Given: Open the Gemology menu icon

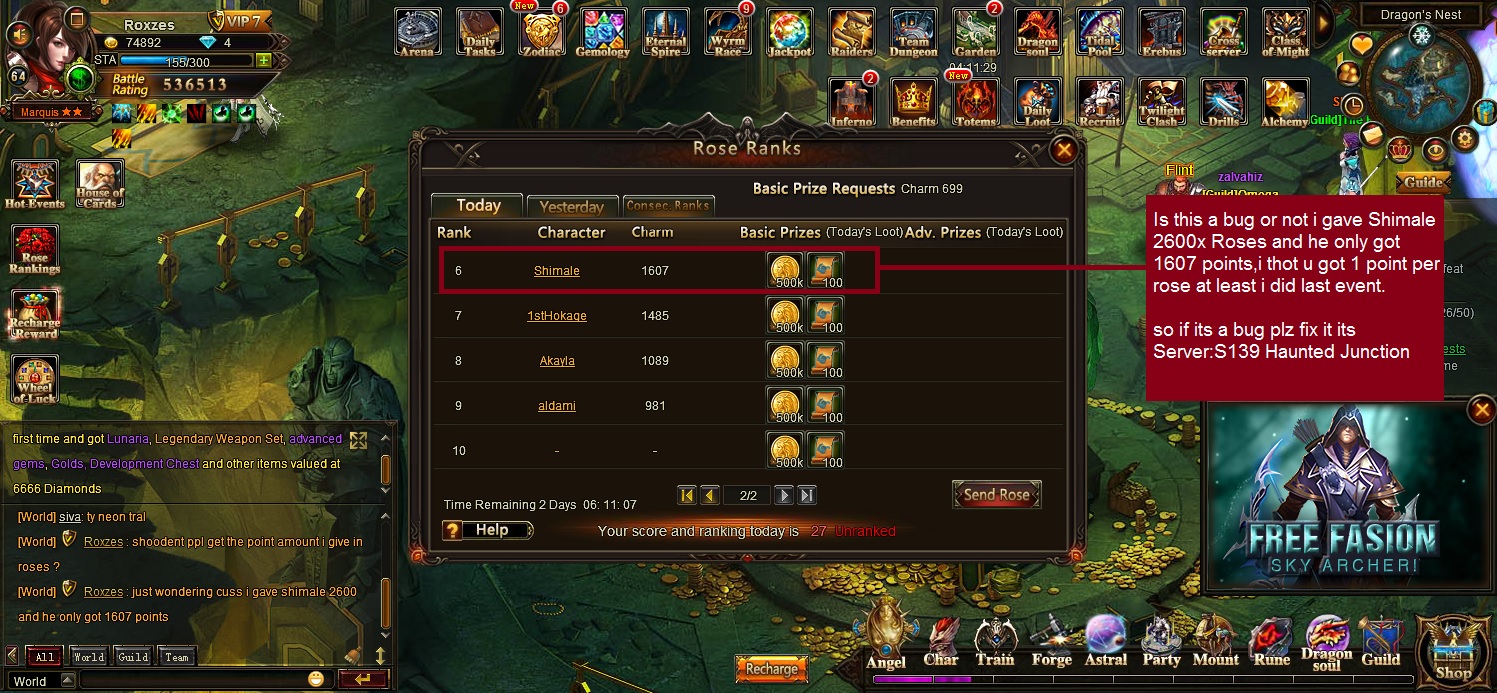Looking at the screenshot, I should [x=603, y=32].
